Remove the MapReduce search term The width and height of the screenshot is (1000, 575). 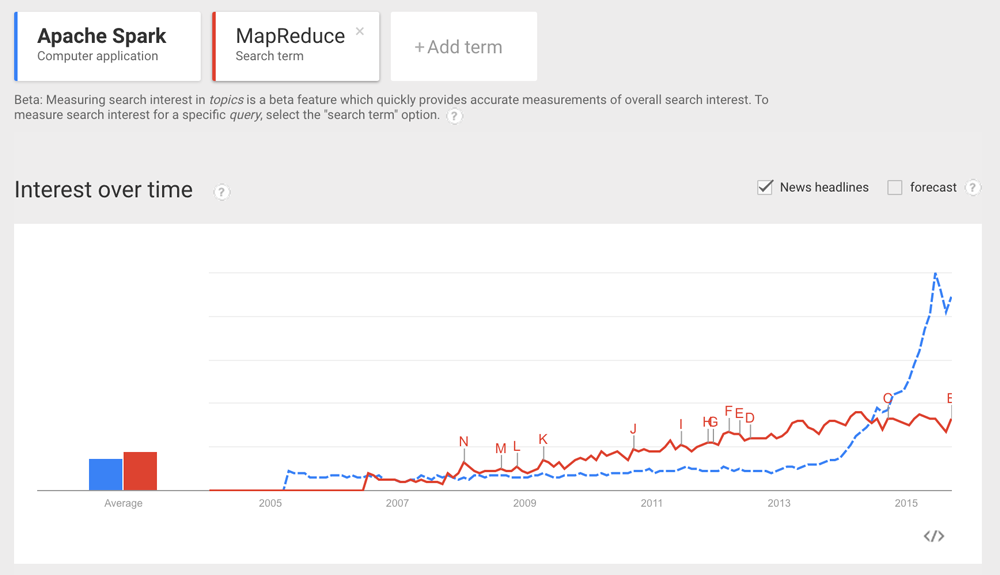360,32
